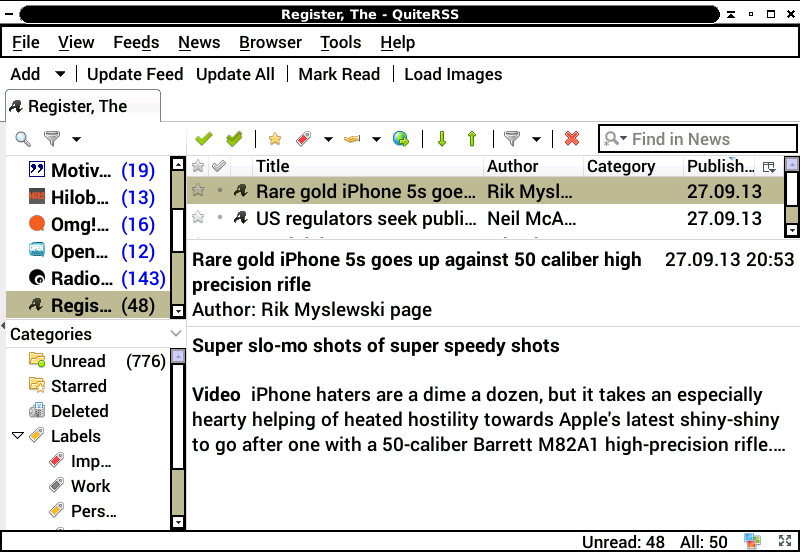The height and width of the screenshot is (552, 800).
Task: Sort by the Author column header
Action: (x=533, y=166)
